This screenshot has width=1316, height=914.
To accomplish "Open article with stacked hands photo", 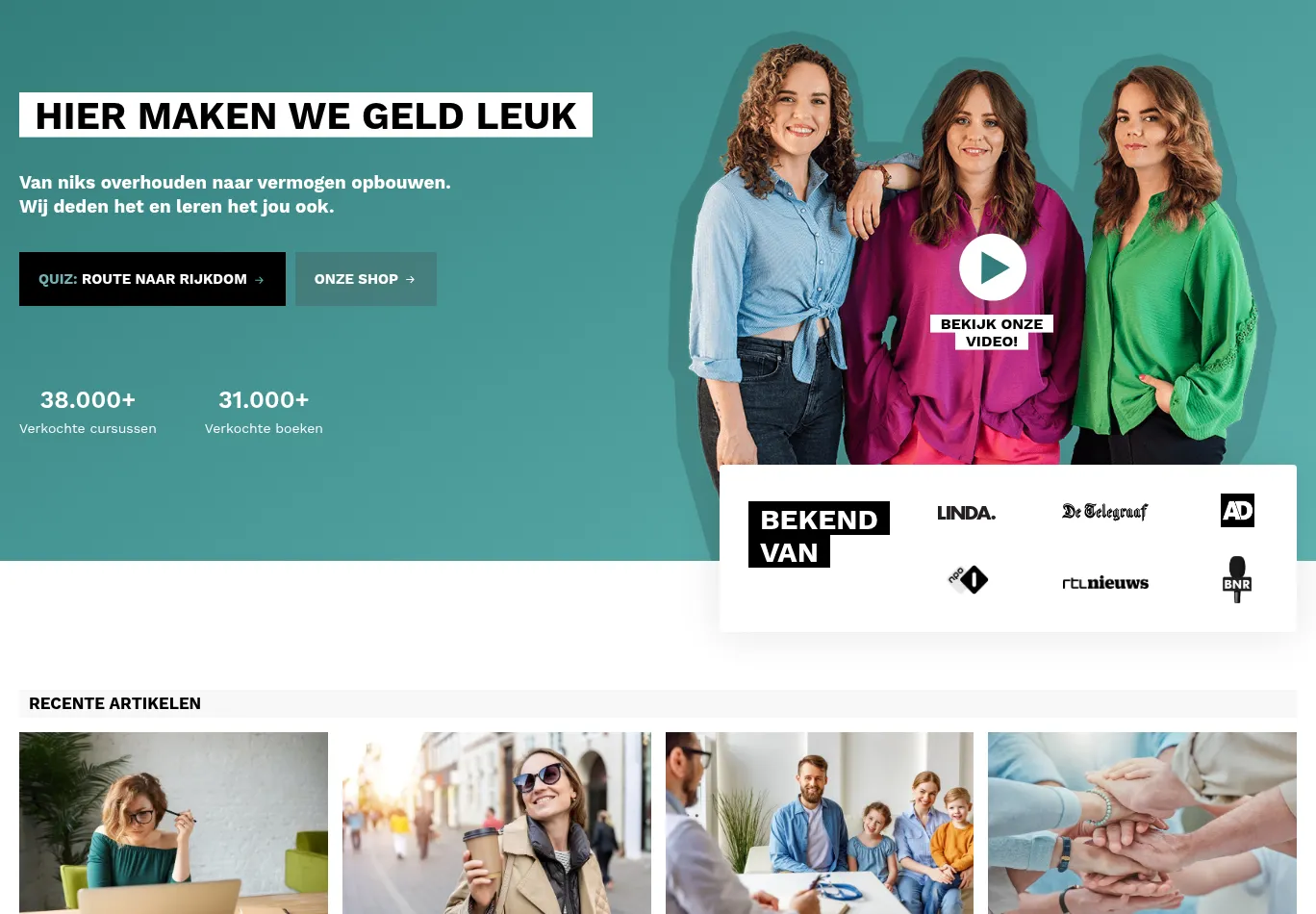I will click(1142, 823).
